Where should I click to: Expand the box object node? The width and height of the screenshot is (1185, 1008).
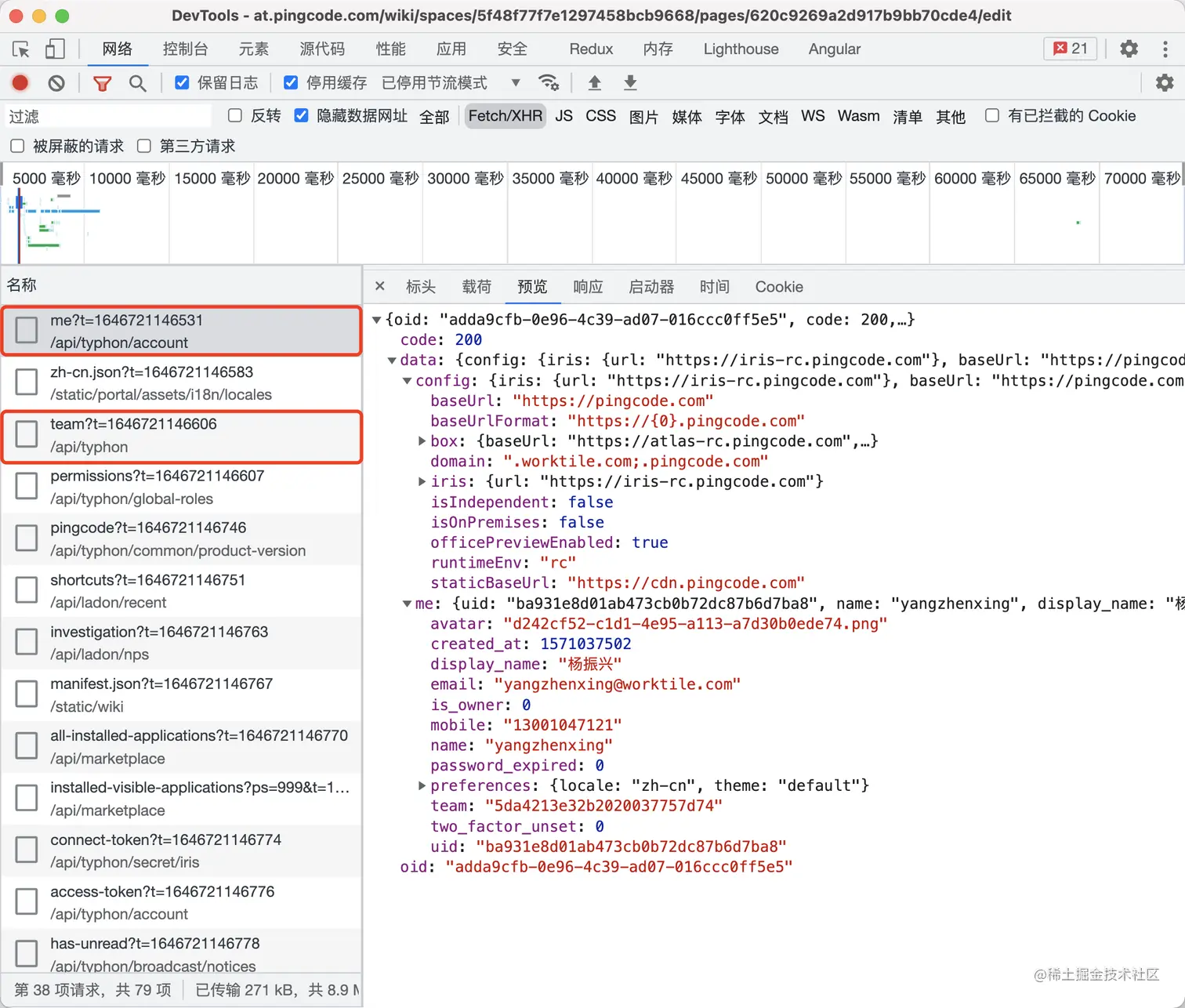(422, 441)
